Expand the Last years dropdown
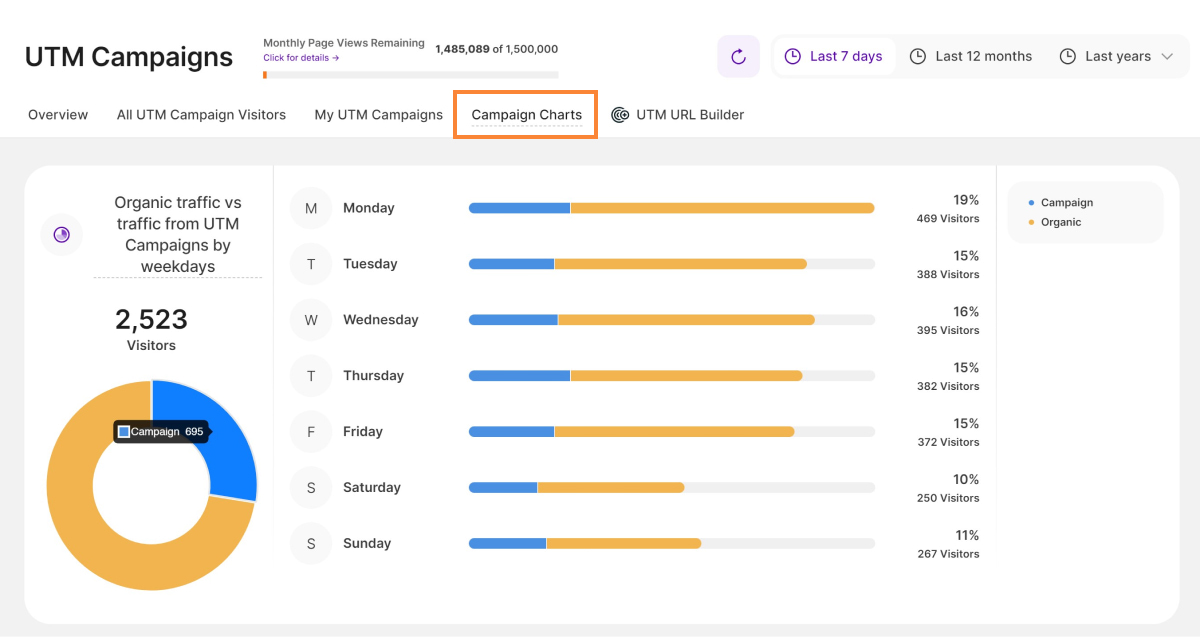 1117,57
